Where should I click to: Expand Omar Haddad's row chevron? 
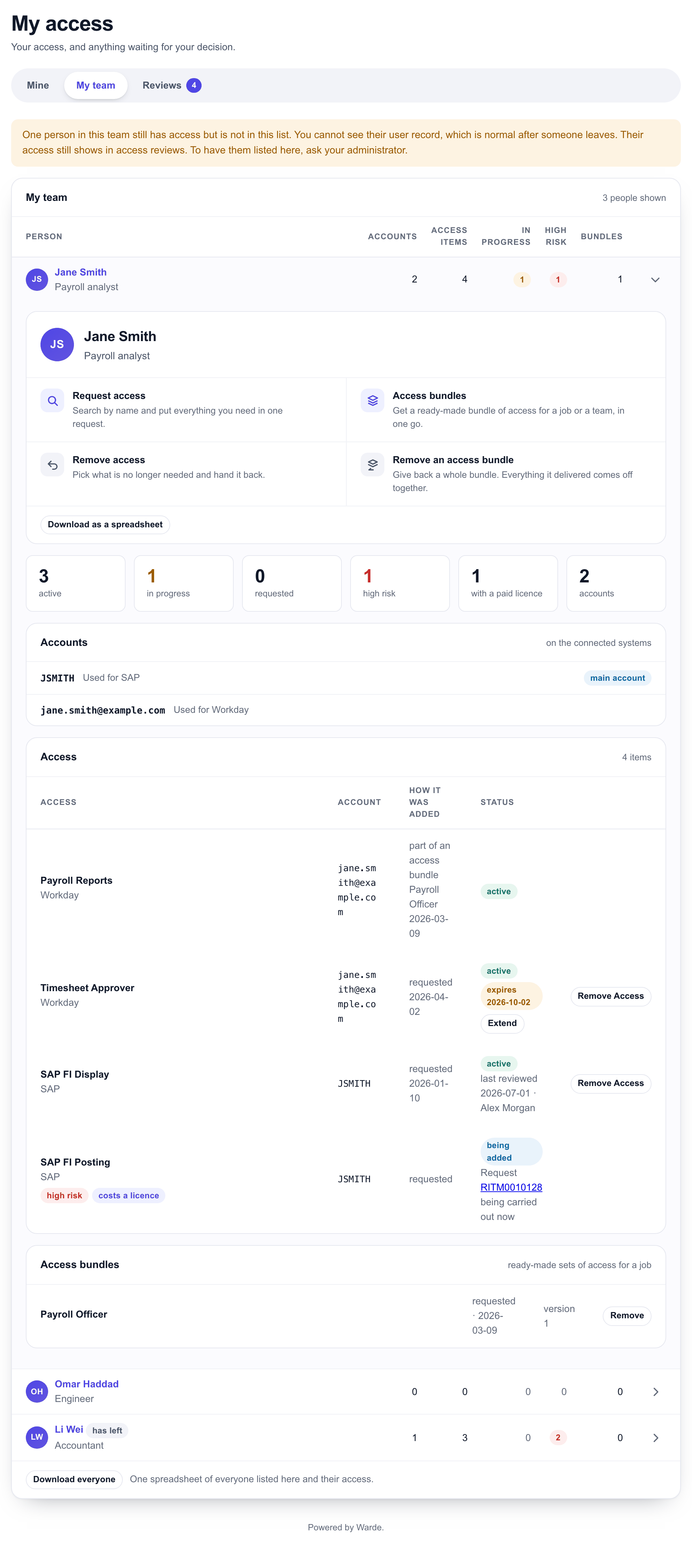click(x=655, y=1392)
